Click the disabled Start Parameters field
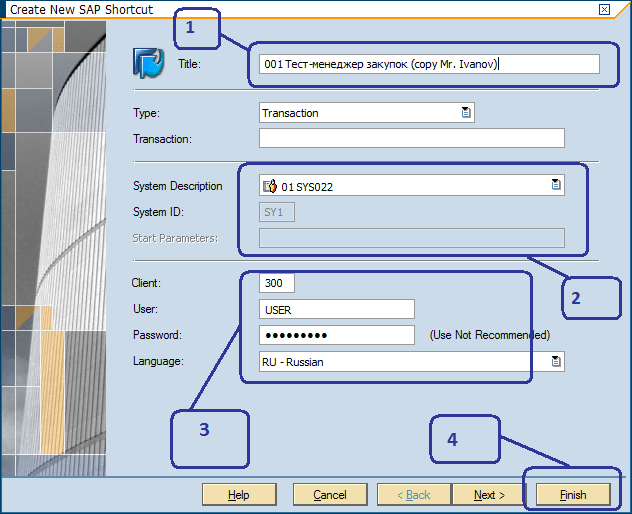The image size is (632, 514). coord(411,238)
